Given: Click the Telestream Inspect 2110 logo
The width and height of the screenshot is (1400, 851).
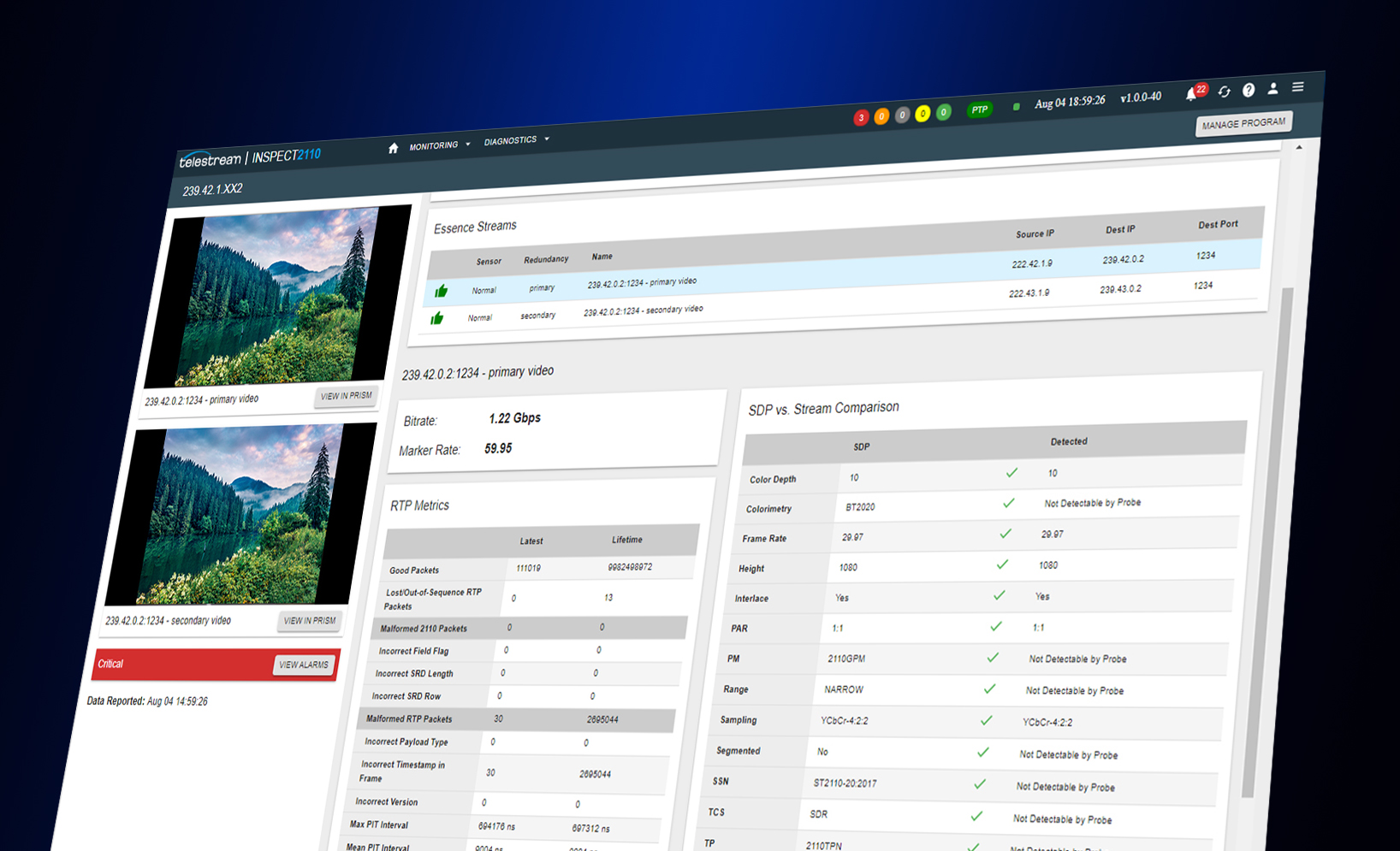Looking at the screenshot, I should click(250, 157).
